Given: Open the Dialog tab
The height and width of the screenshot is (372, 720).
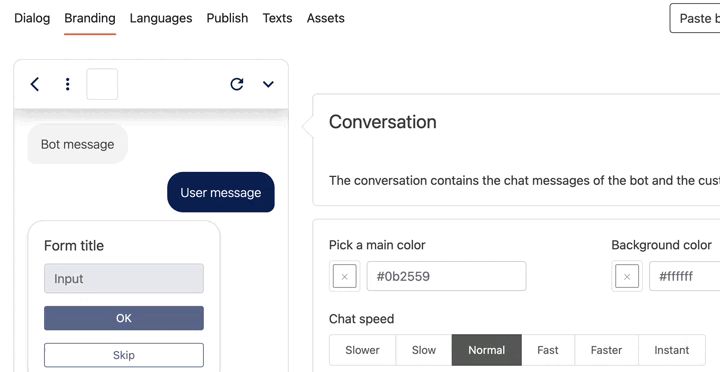Looking at the screenshot, I should click(x=32, y=18).
